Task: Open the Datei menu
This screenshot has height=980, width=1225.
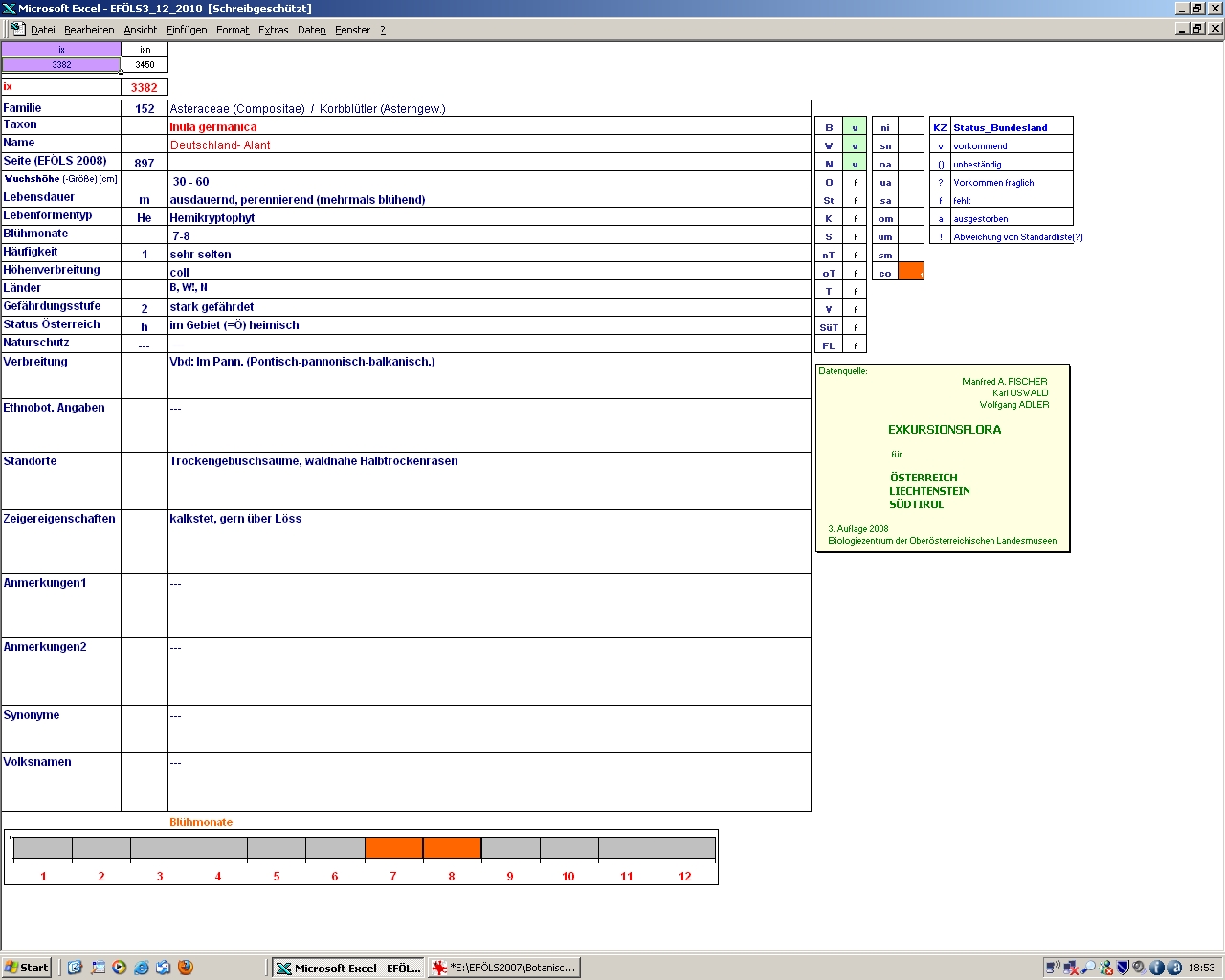Action: (43, 30)
